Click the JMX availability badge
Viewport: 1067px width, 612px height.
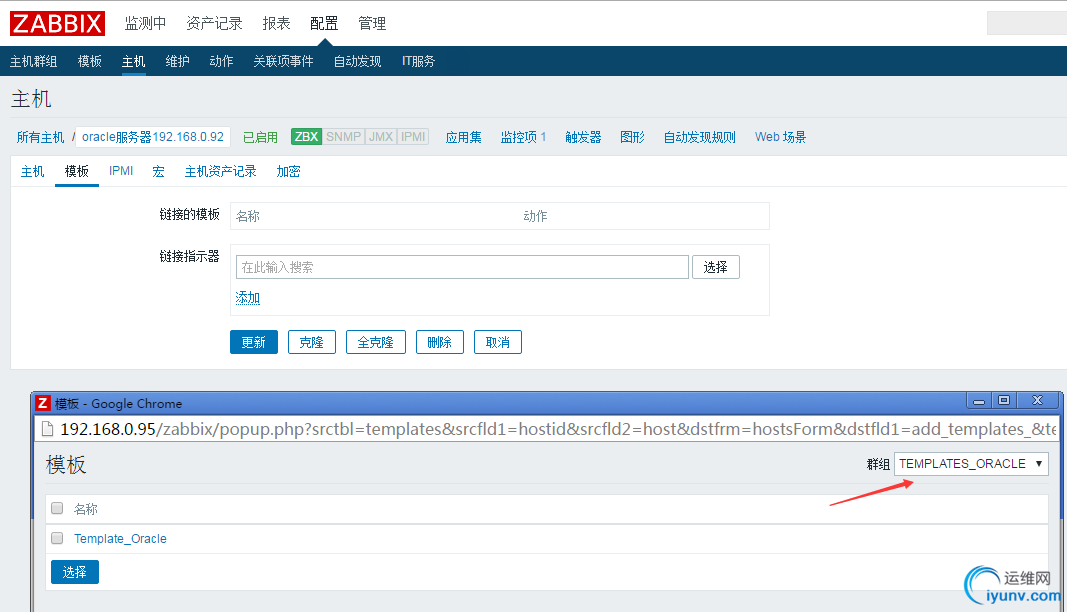380,137
